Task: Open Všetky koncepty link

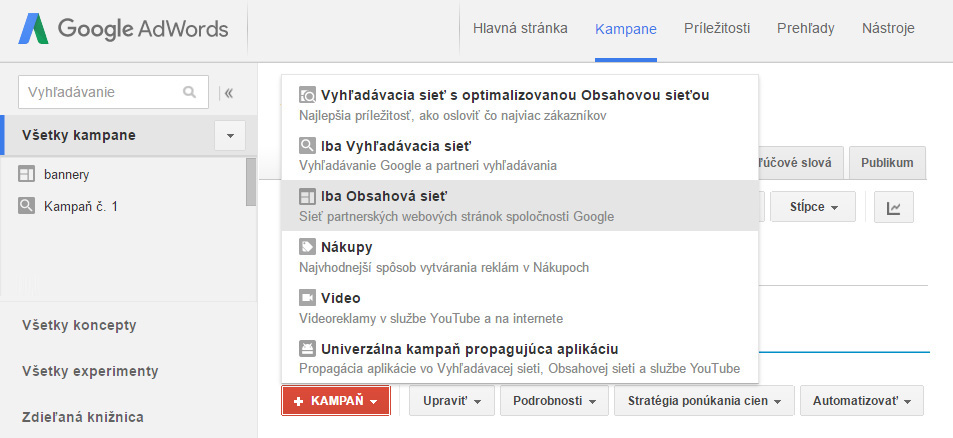Action: [79, 325]
